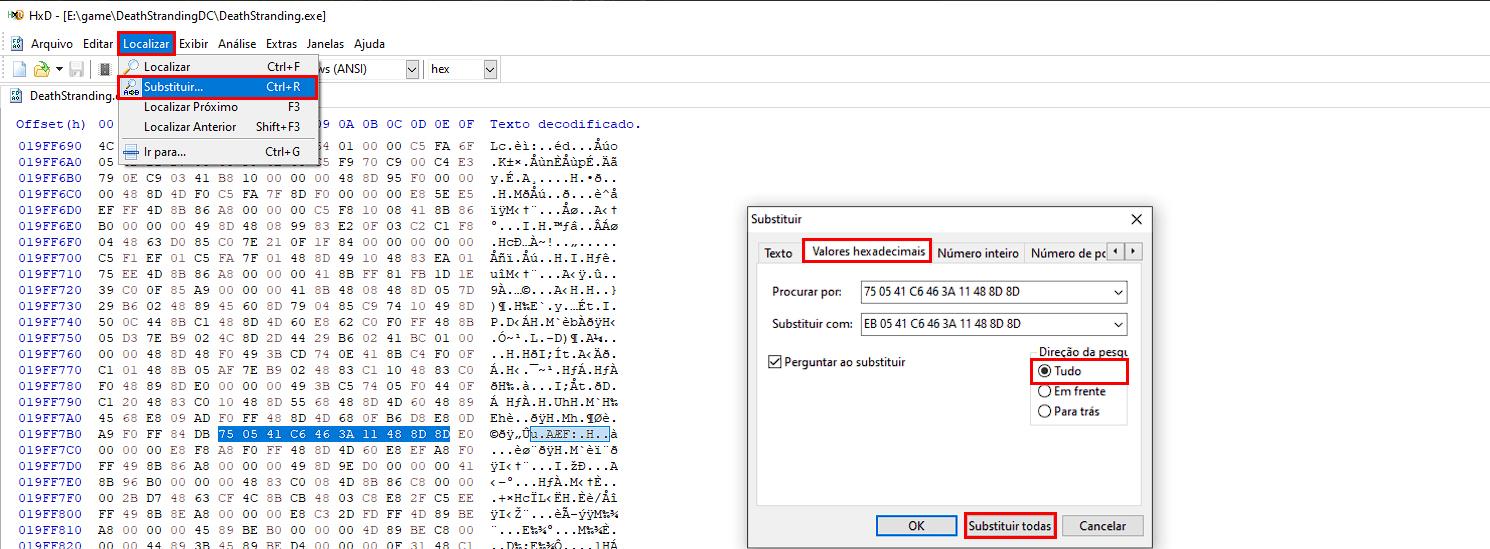Expand the Substituir com dropdown arrow

click(1117, 324)
